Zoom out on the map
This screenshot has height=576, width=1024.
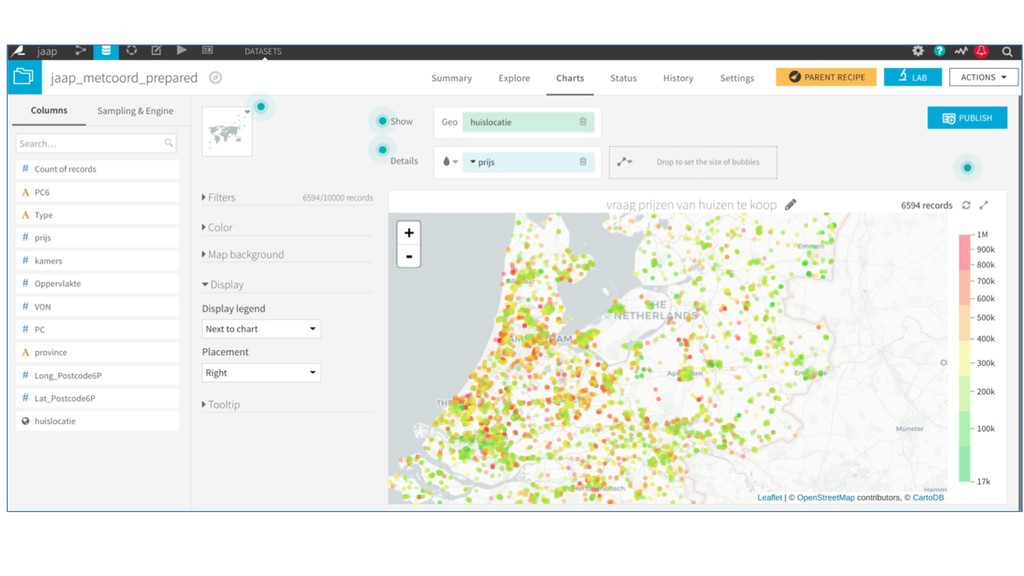pos(409,257)
